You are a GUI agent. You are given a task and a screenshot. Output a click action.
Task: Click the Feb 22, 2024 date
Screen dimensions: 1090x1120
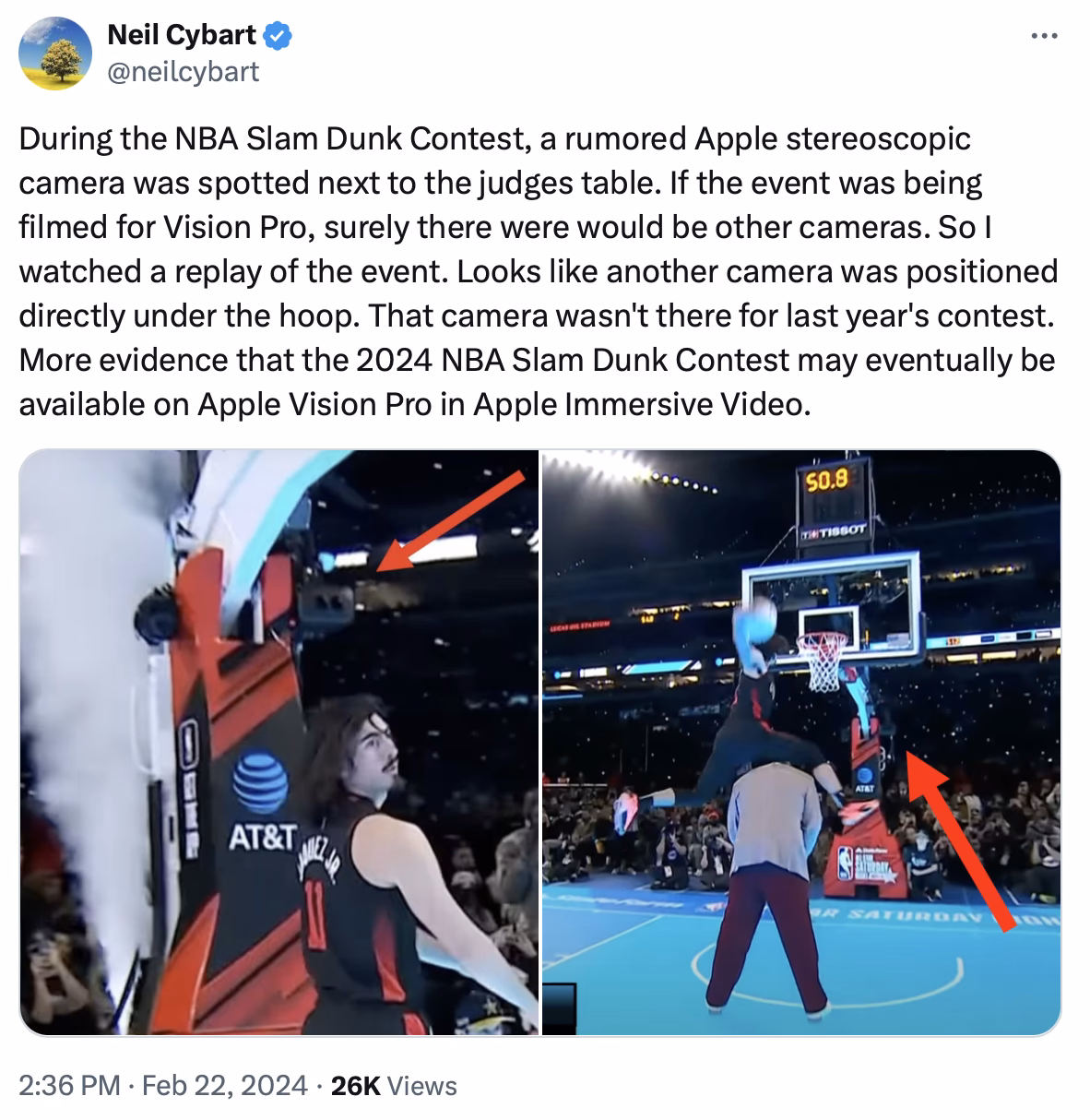[225, 1086]
